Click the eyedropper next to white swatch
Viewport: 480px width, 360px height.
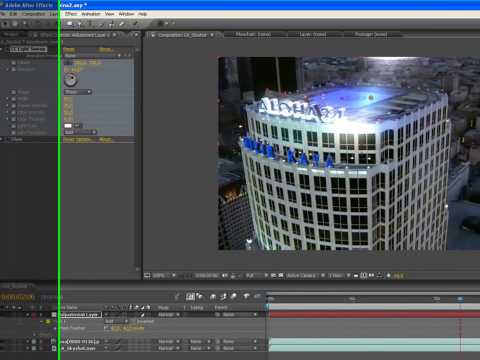coord(77,126)
